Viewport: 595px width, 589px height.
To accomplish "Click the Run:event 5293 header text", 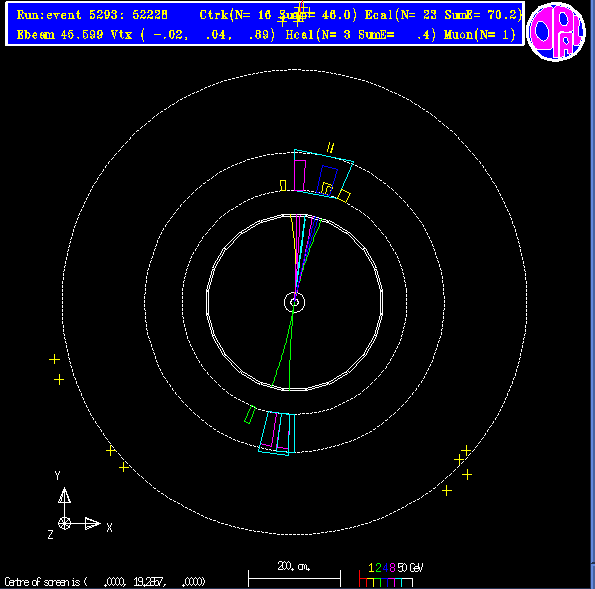I will (x=92, y=15).
